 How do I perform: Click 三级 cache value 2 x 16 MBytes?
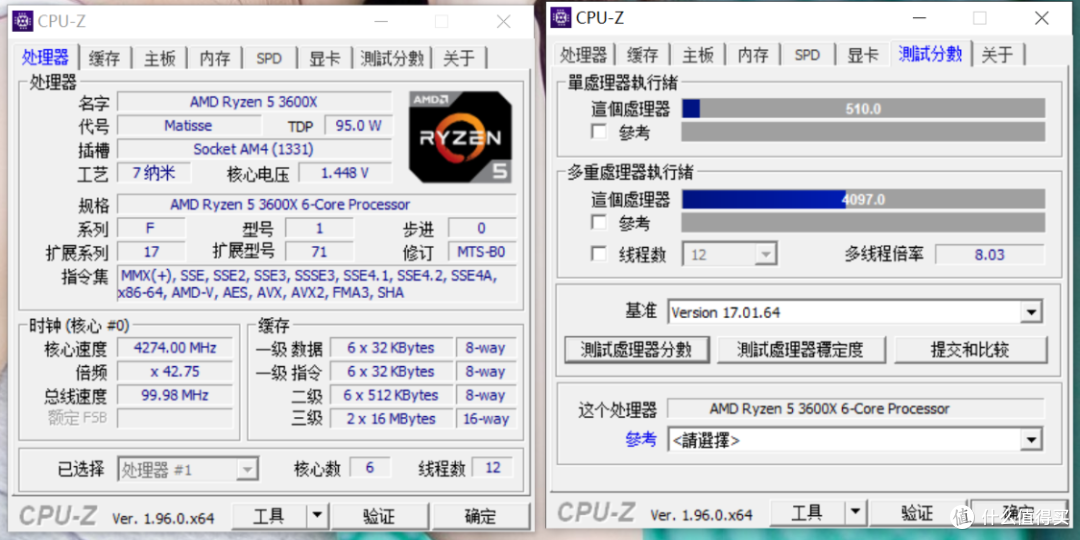click(391, 418)
